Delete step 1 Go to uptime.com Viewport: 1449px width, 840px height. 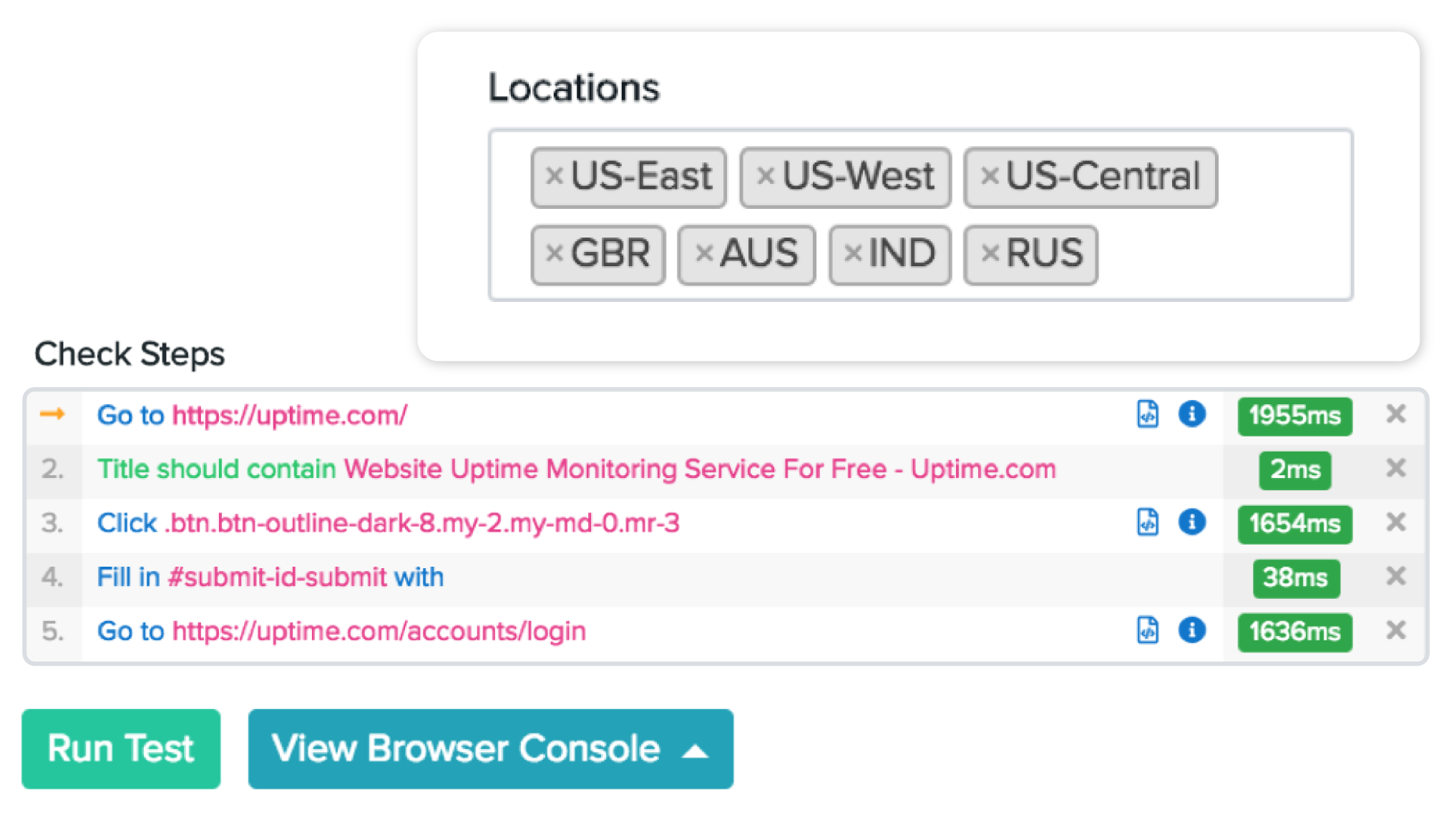pyautogui.click(x=1395, y=414)
